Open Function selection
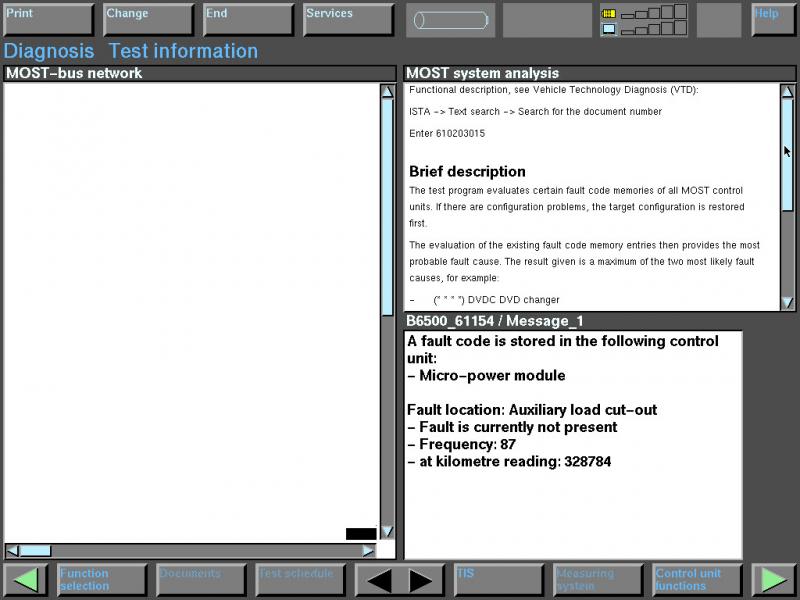 101,580
